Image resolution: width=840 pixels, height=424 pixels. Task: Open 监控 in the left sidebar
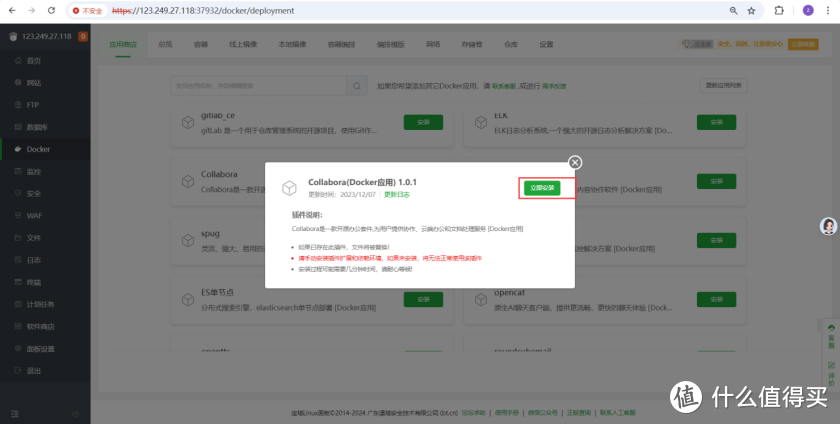[x=34, y=172]
